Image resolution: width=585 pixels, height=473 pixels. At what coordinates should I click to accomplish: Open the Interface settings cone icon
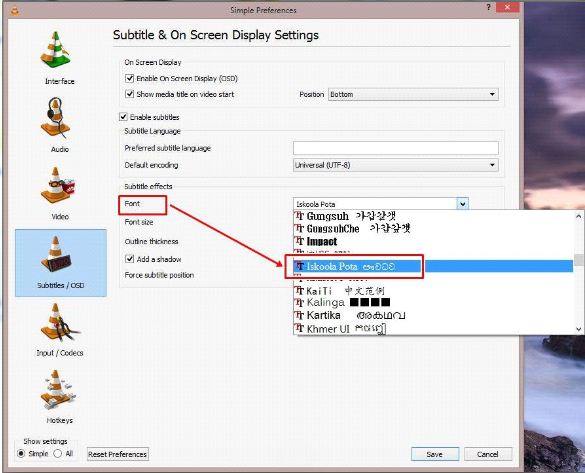(x=55, y=50)
